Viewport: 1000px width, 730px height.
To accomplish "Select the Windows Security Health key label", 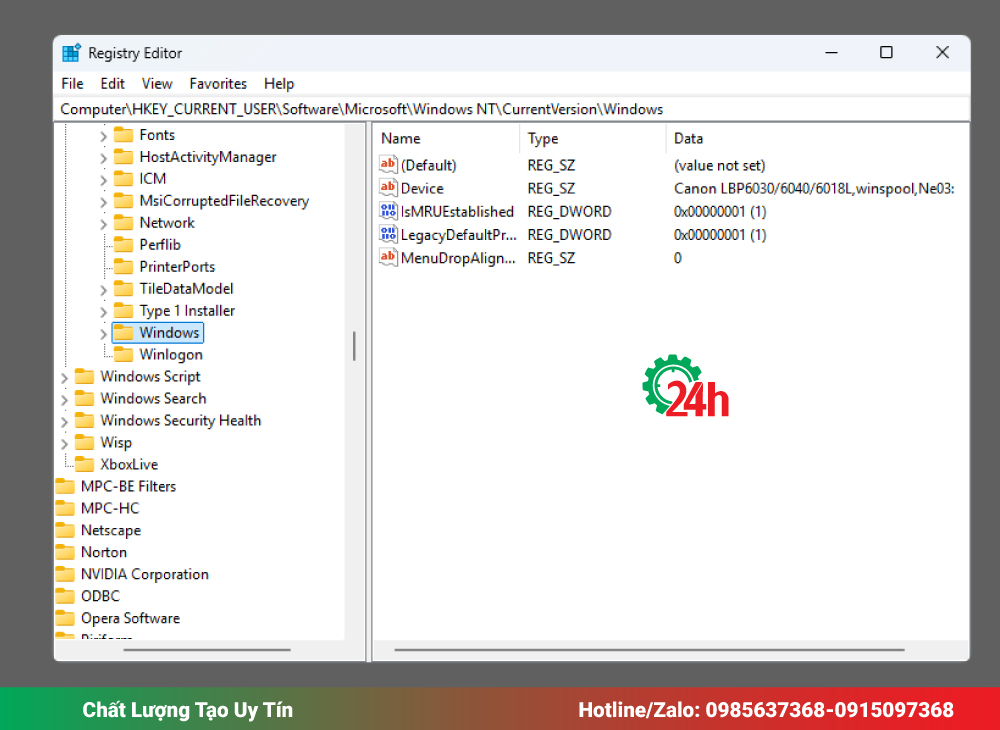I will [180, 421].
